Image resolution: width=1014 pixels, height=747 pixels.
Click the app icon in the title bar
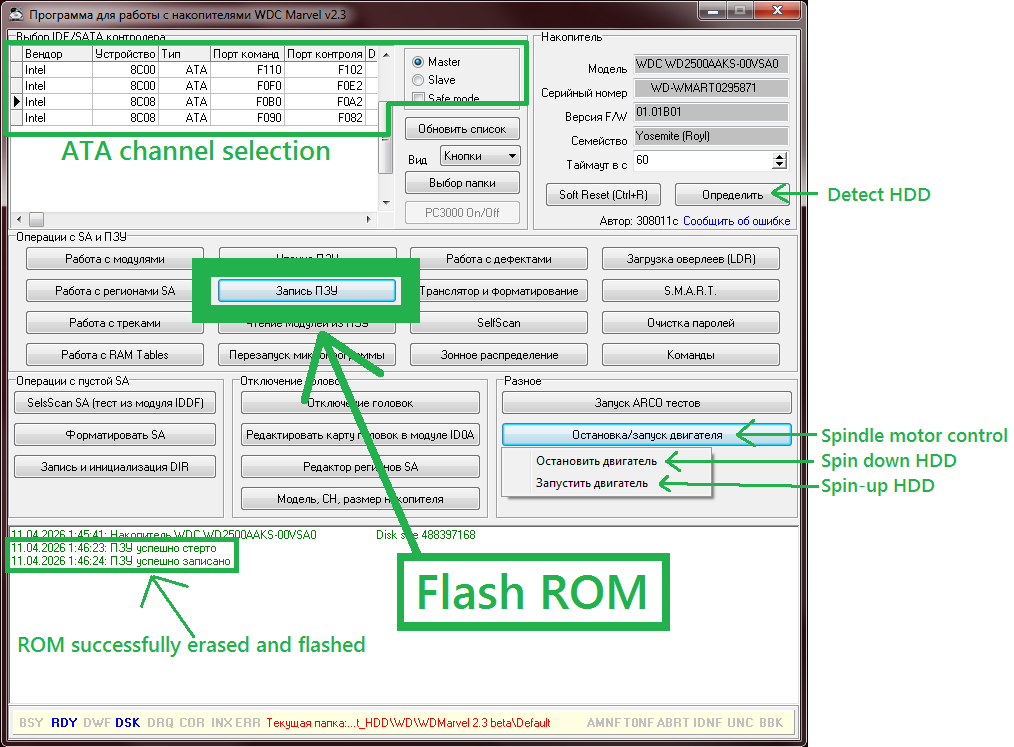[x=16, y=13]
